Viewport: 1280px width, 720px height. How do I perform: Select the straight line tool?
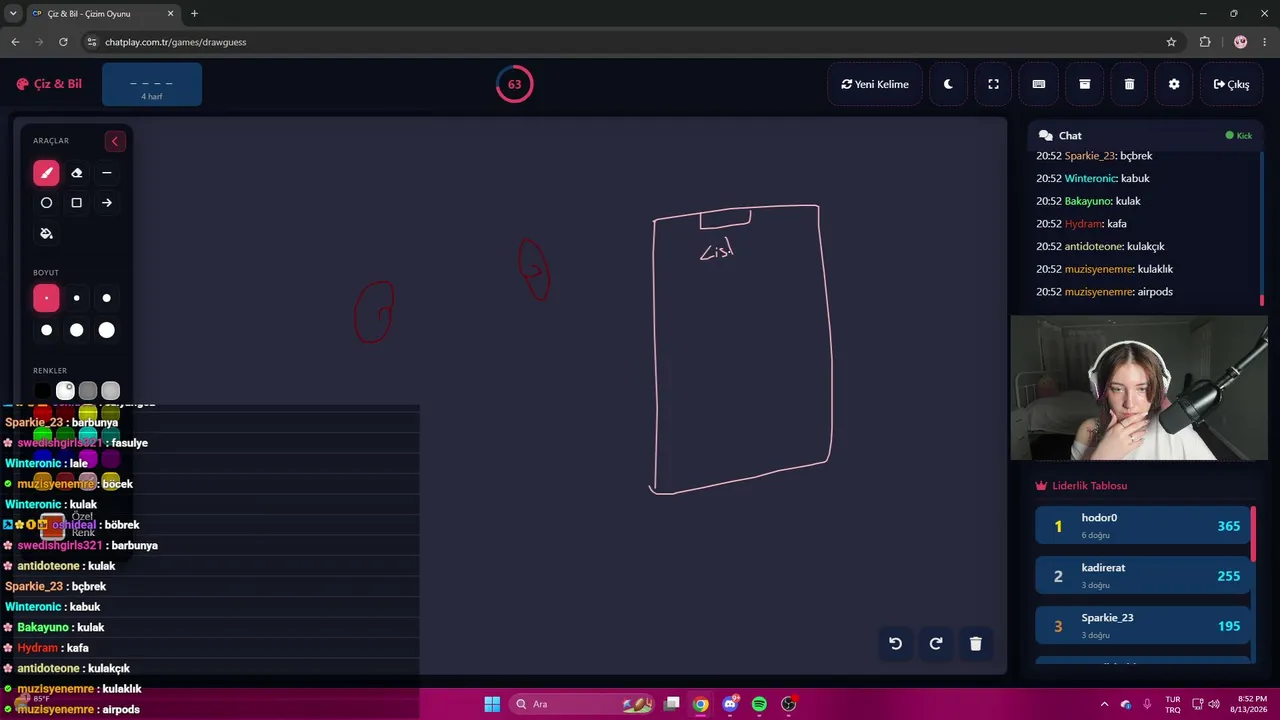pos(106,173)
